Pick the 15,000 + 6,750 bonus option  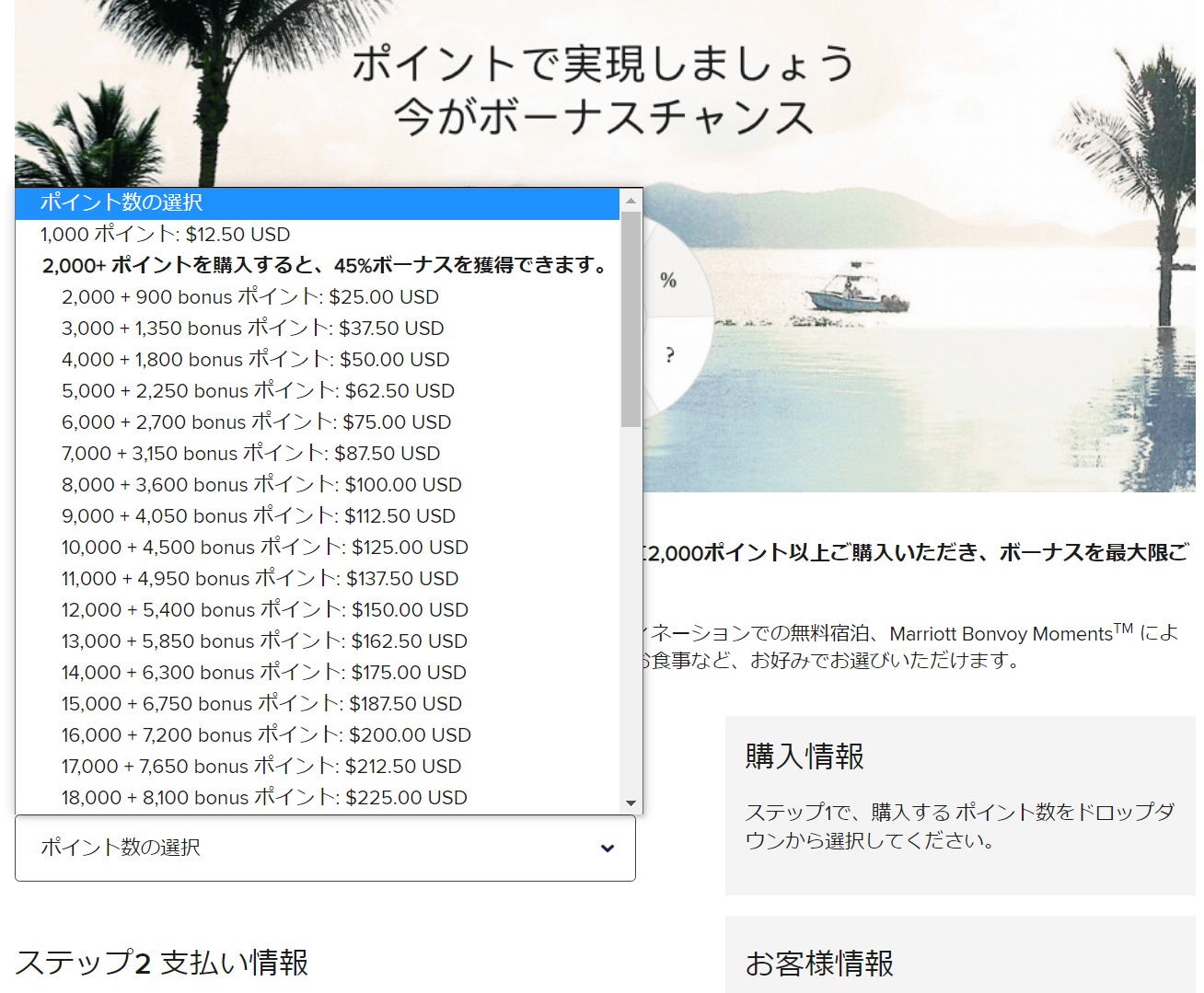261,704
